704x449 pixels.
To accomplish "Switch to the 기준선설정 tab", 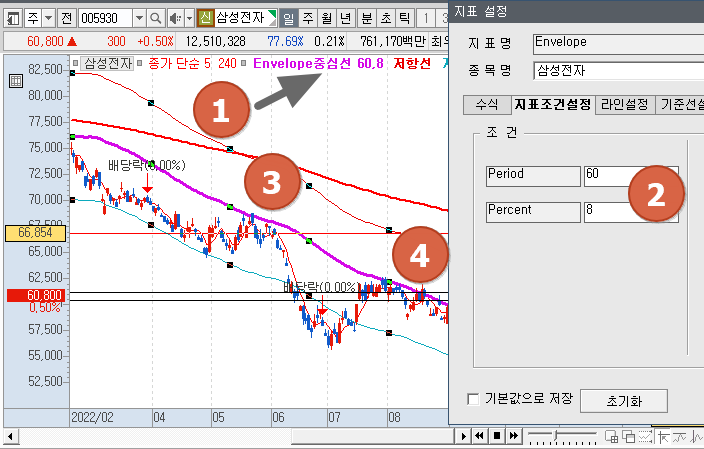I will [680, 105].
